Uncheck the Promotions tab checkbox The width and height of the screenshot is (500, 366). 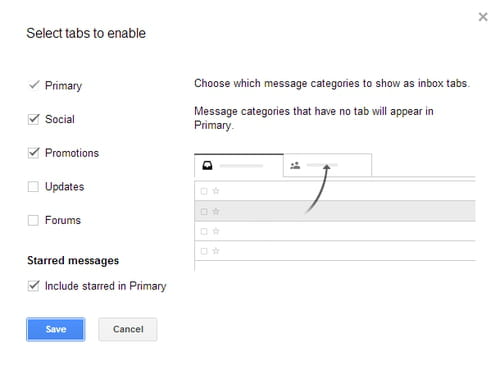[x=33, y=153]
